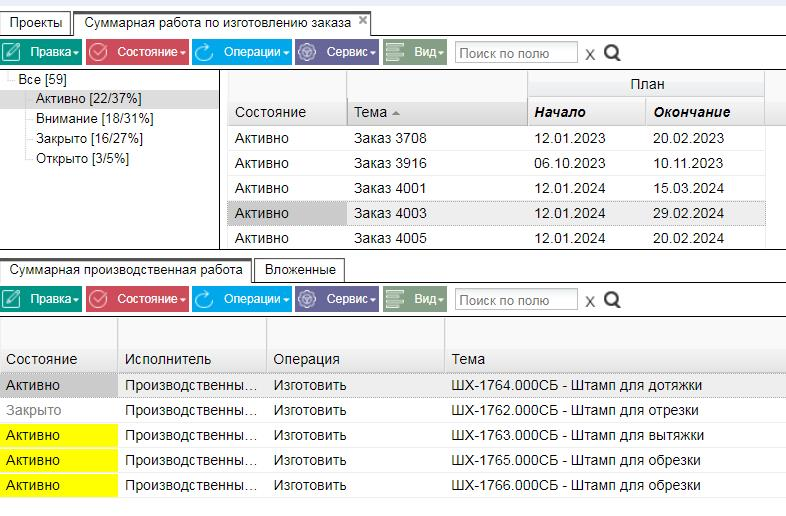Click the lower Правка pencil icon

coord(11,299)
